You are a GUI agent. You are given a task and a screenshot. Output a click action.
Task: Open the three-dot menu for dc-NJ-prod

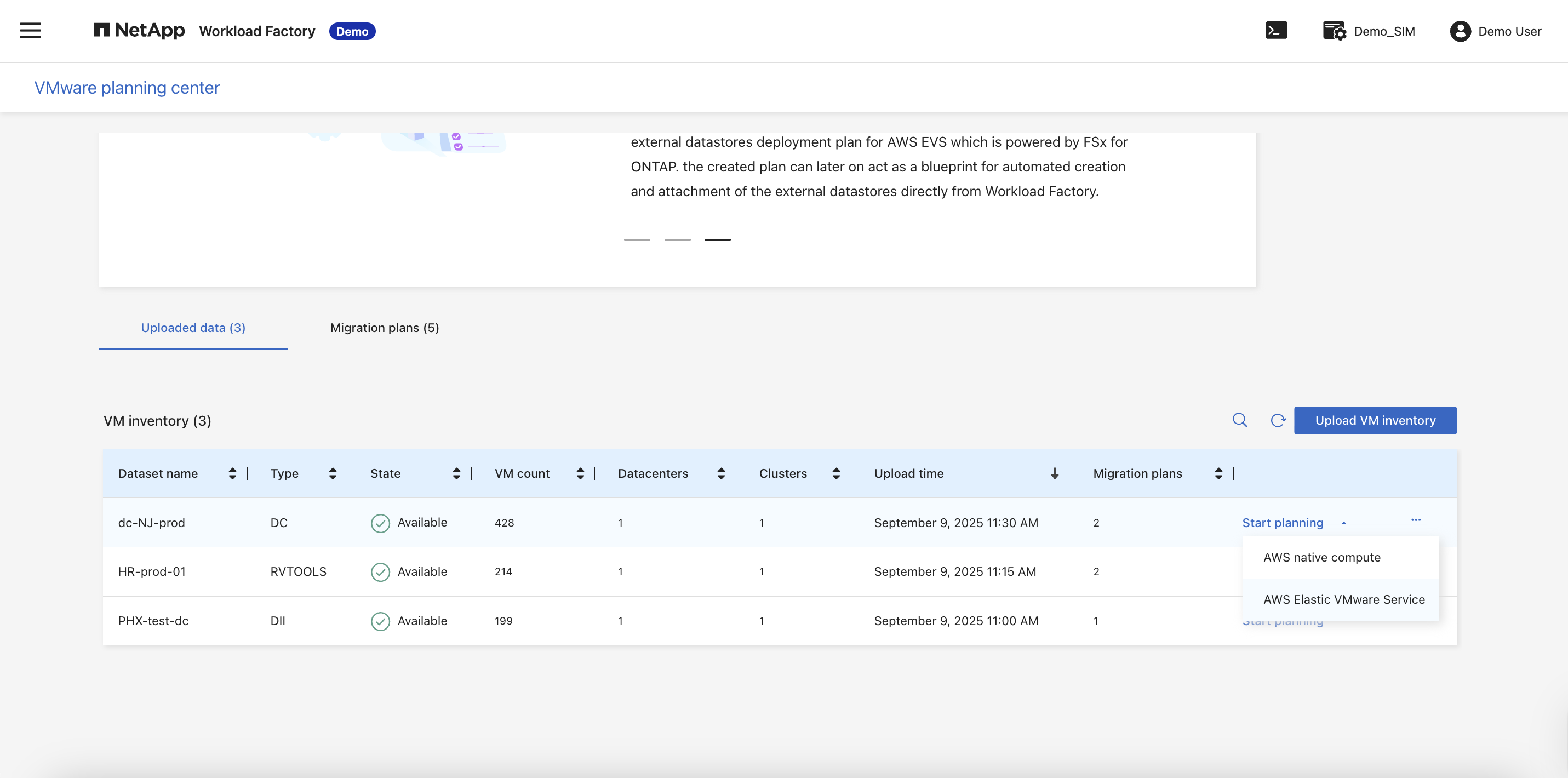coord(1416,520)
